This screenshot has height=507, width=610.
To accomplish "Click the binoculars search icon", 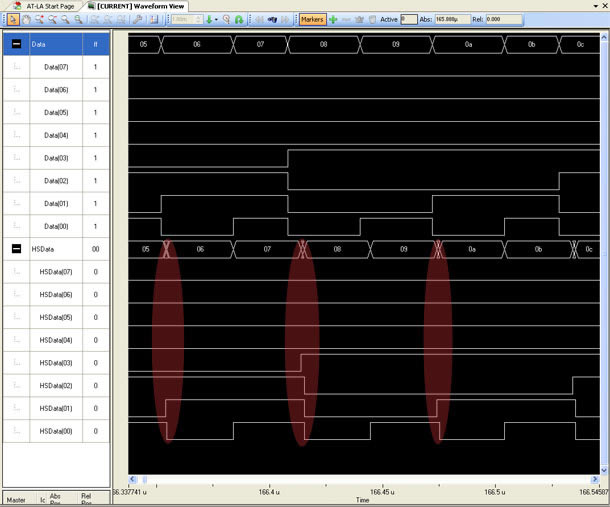I will [271, 19].
